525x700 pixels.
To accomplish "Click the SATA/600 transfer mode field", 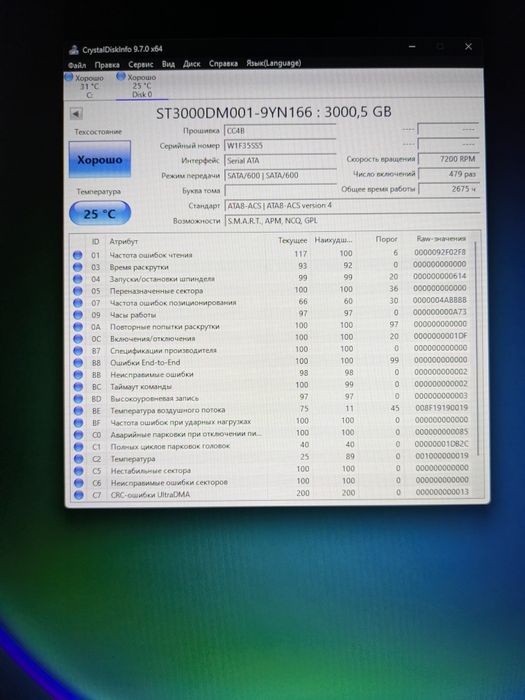I will 280,175.
